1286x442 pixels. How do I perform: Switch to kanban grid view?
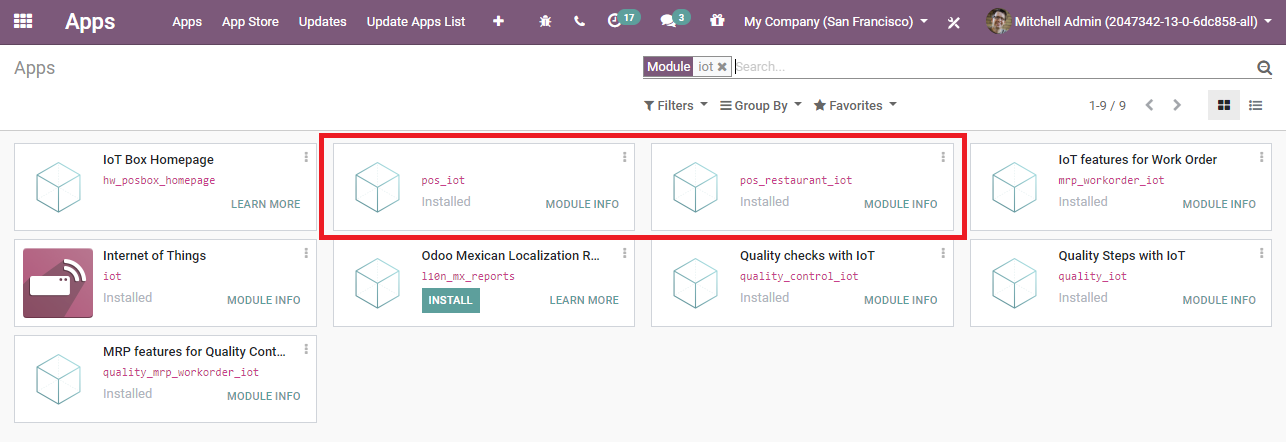pos(1224,105)
